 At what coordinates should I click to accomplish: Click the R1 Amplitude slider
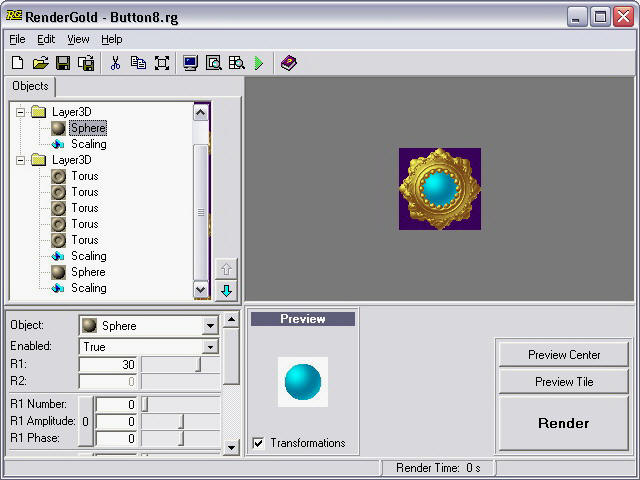click(180, 421)
